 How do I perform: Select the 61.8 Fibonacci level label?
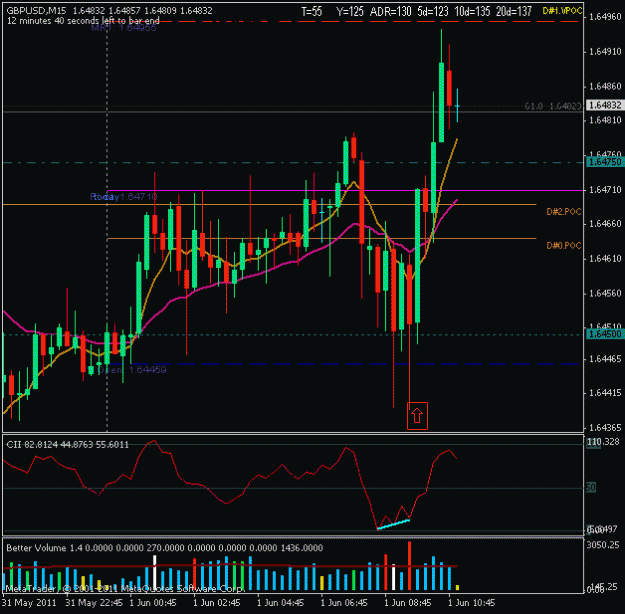point(553,106)
